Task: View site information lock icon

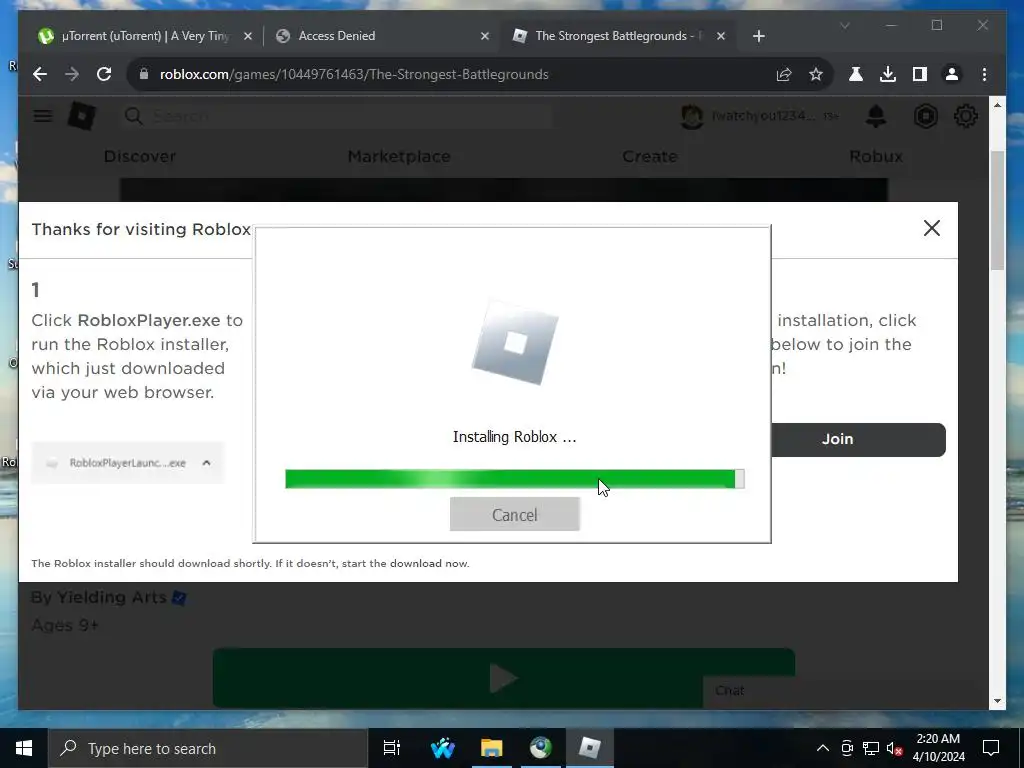Action: tap(144, 74)
